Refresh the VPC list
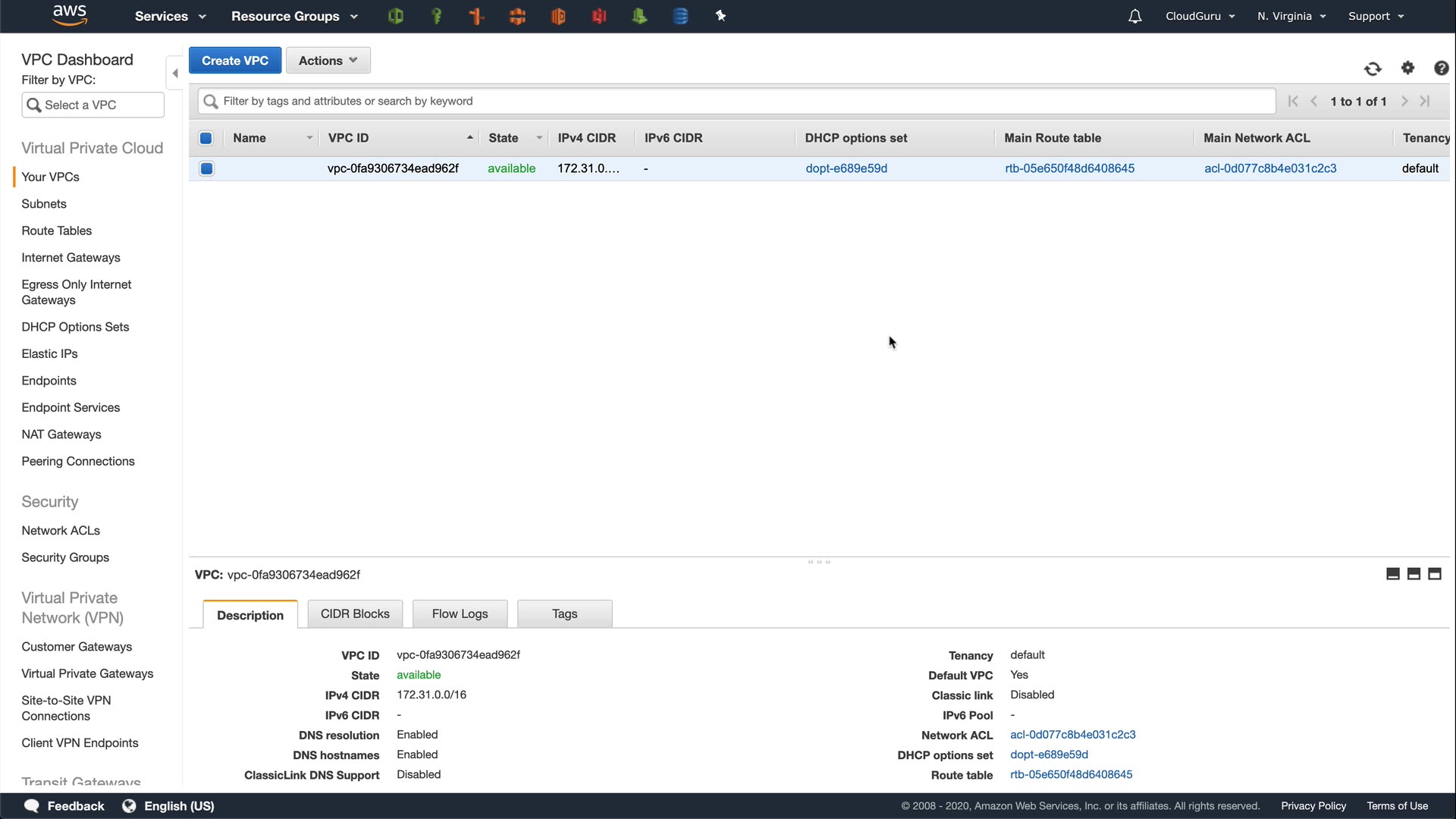This screenshot has height=819, width=1456. pyautogui.click(x=1373, y=69)
